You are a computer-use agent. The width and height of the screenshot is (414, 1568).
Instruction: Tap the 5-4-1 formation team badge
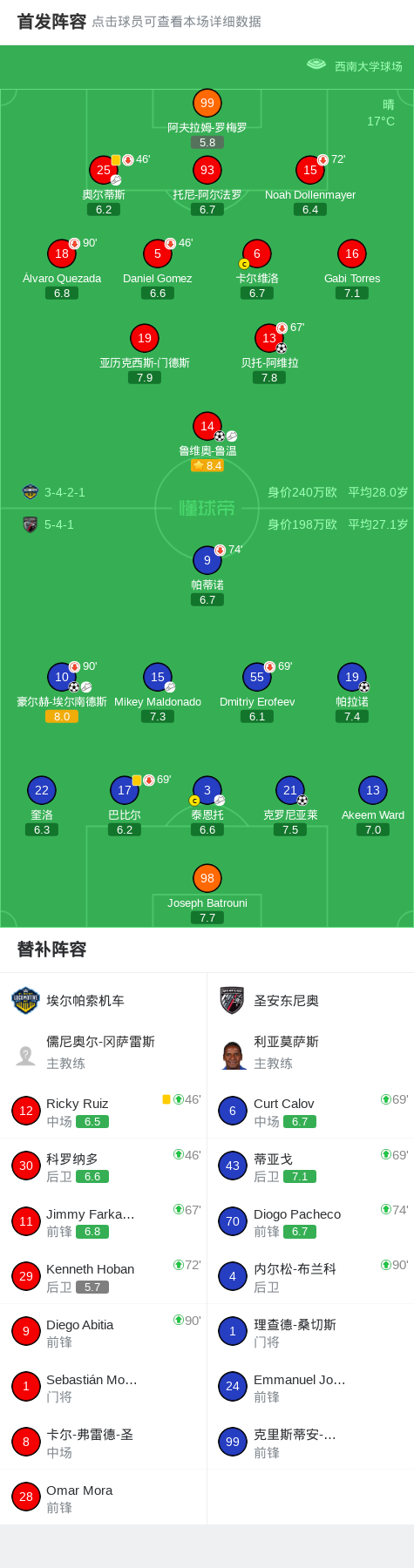[31, 524]
